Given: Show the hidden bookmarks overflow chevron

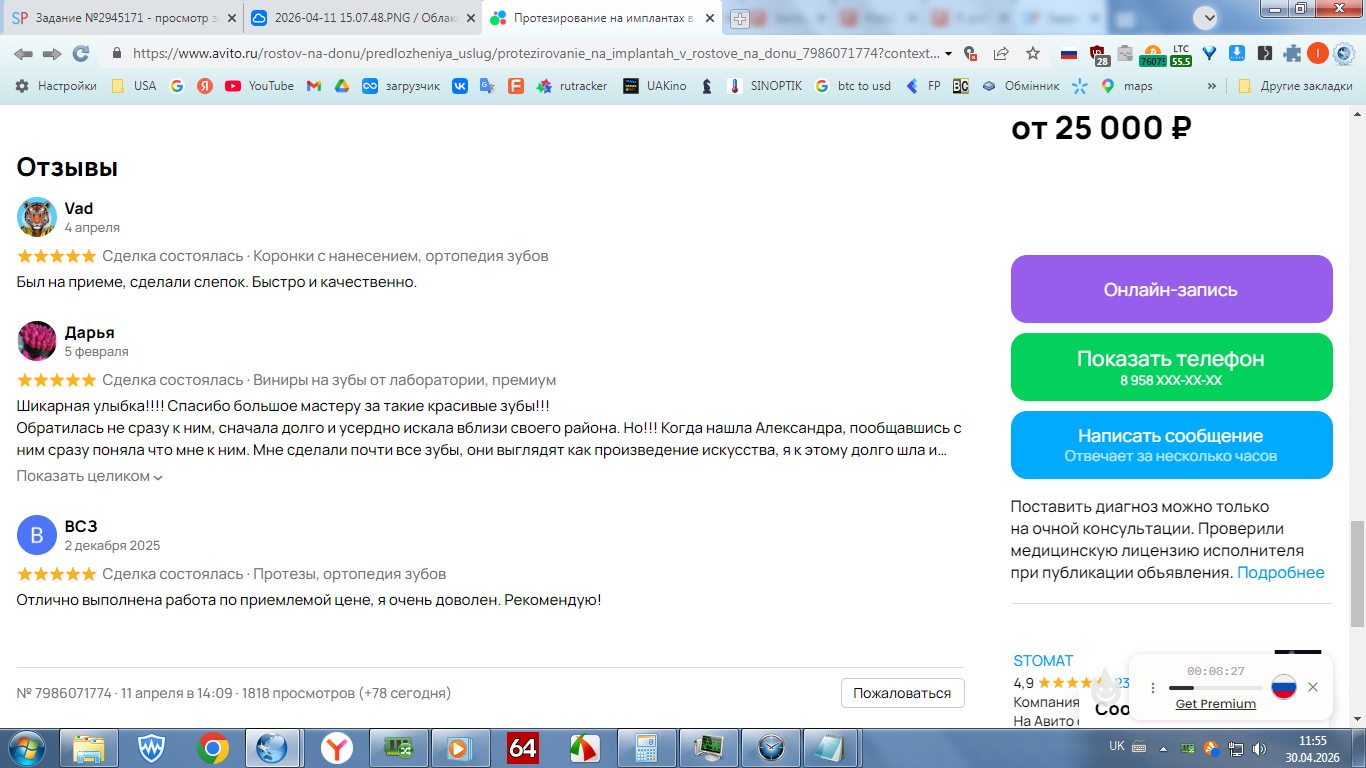Looking at the screenshot, I should 1213,86.
